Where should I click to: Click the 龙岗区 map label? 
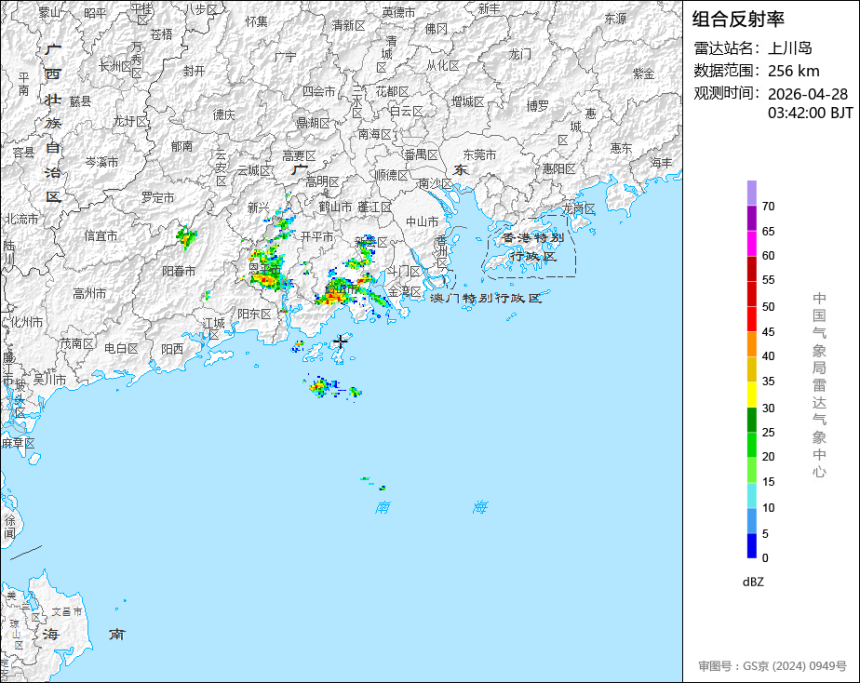[579, 208]
